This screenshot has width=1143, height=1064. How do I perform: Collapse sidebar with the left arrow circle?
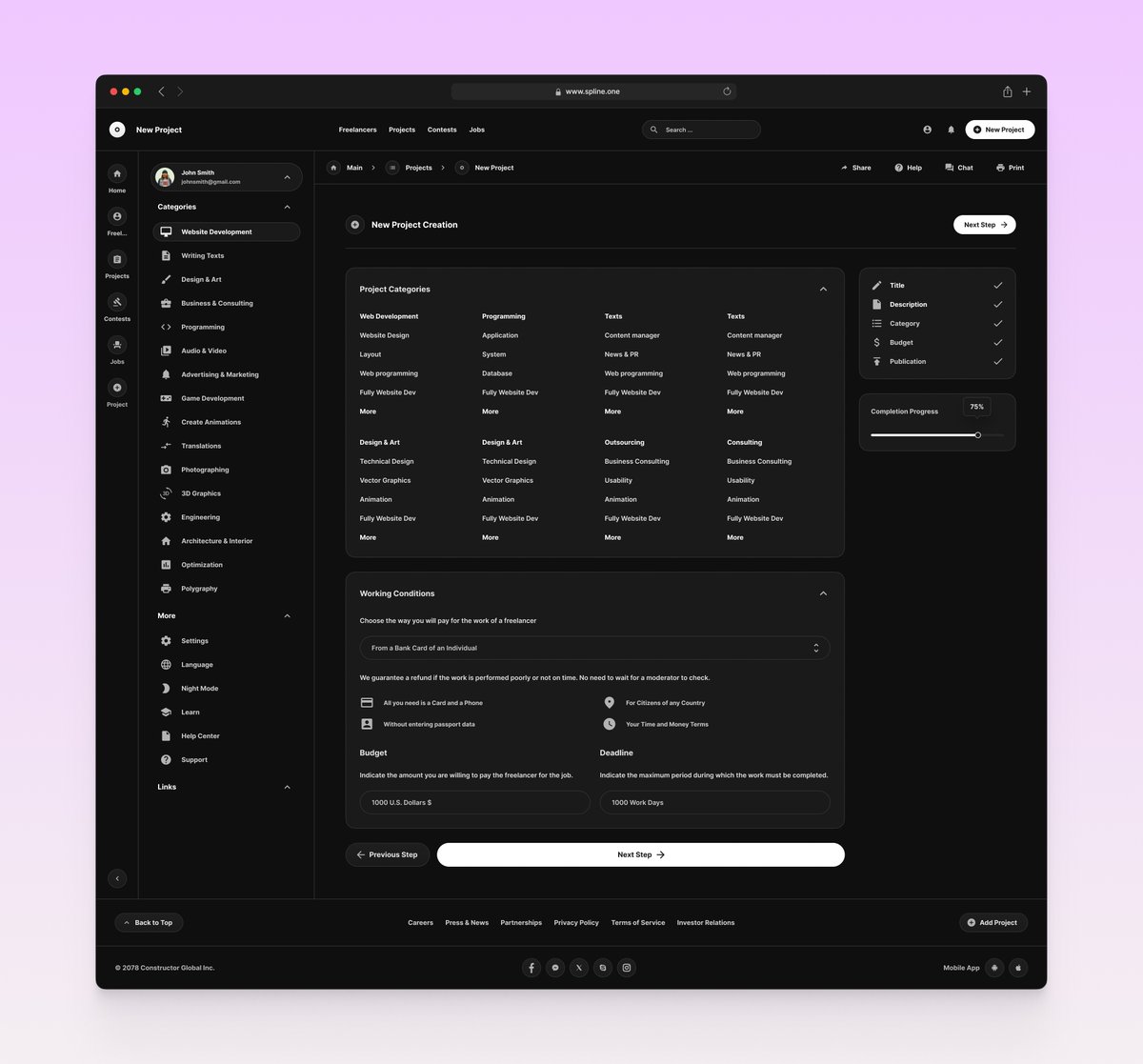[x=117, y=878]
